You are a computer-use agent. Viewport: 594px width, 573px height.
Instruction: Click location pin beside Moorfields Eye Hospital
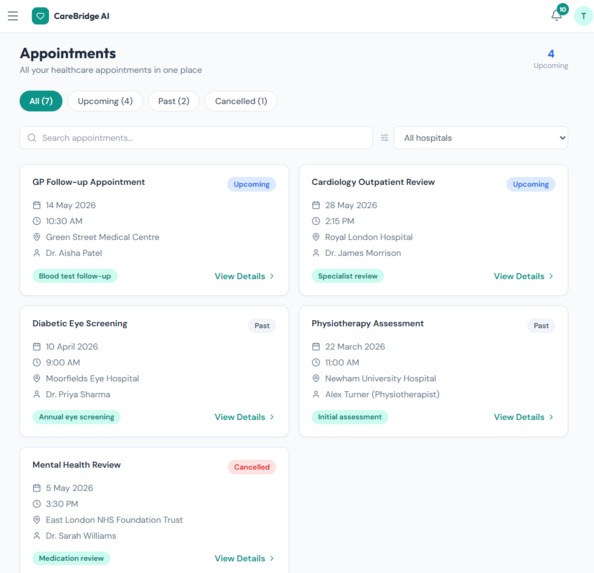(x=37, y=378)
